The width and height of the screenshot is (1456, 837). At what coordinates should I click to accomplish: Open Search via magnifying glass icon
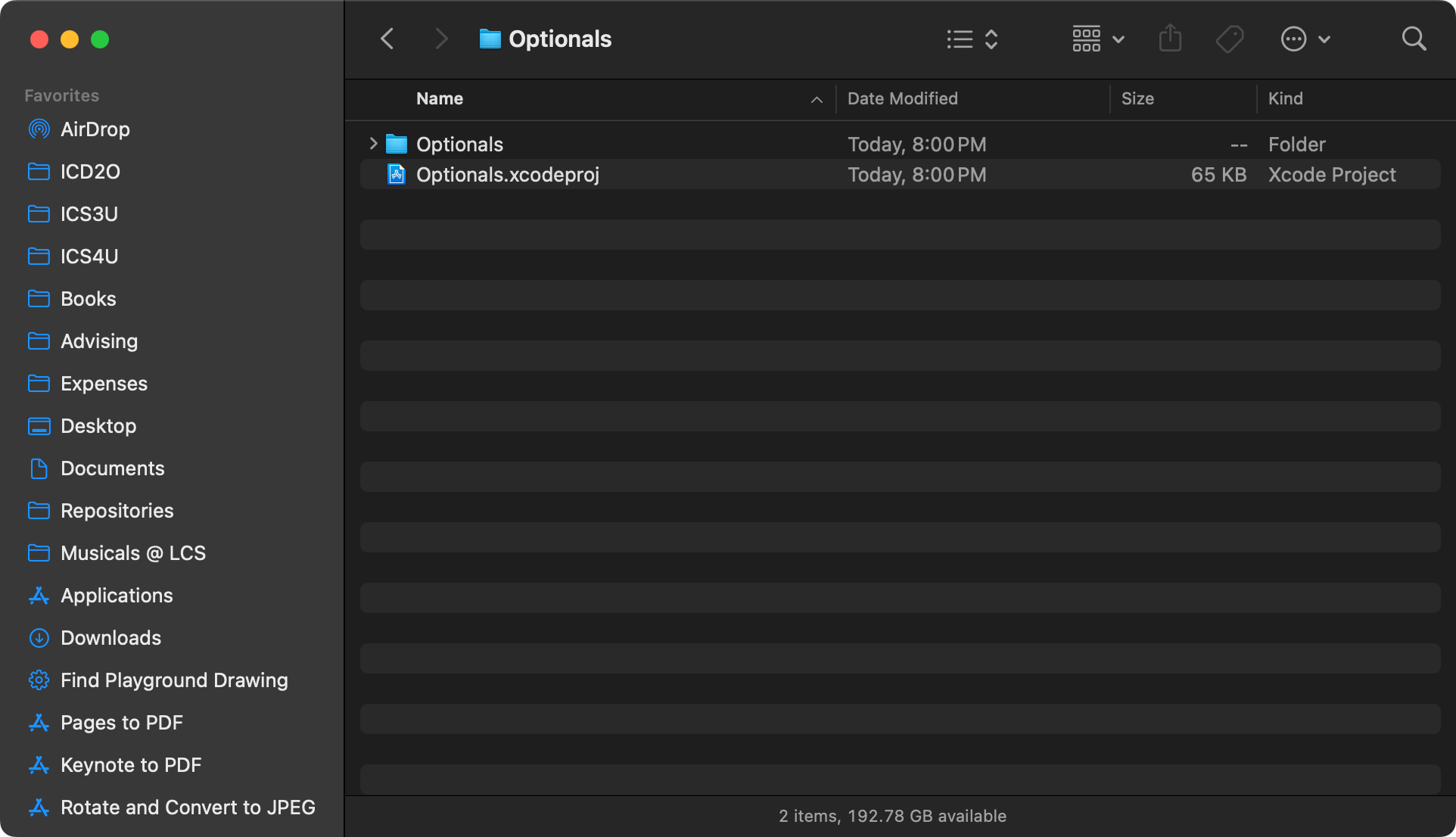tap(1413, 39)
